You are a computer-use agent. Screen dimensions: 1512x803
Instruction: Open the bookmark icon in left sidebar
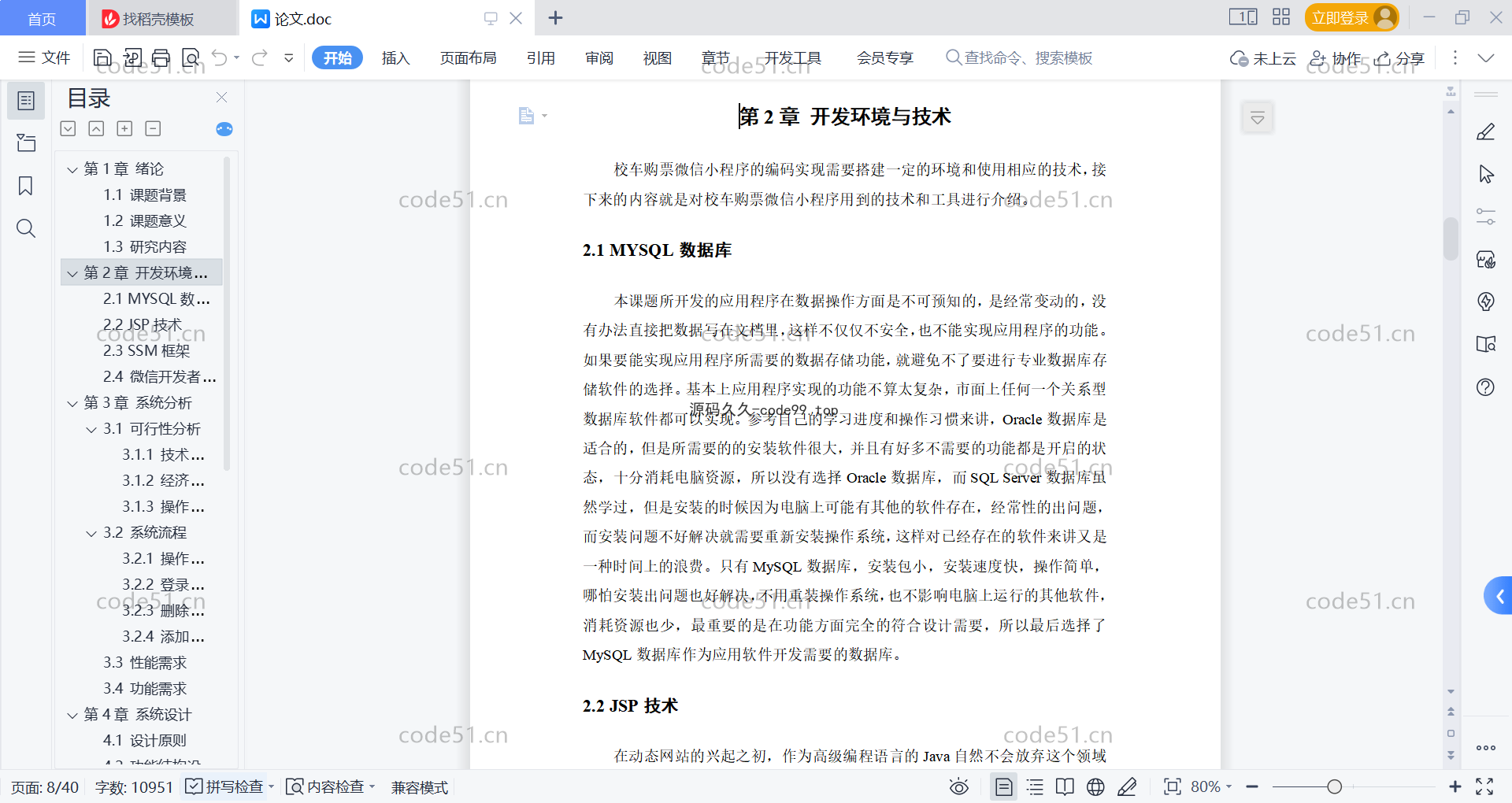26,186
